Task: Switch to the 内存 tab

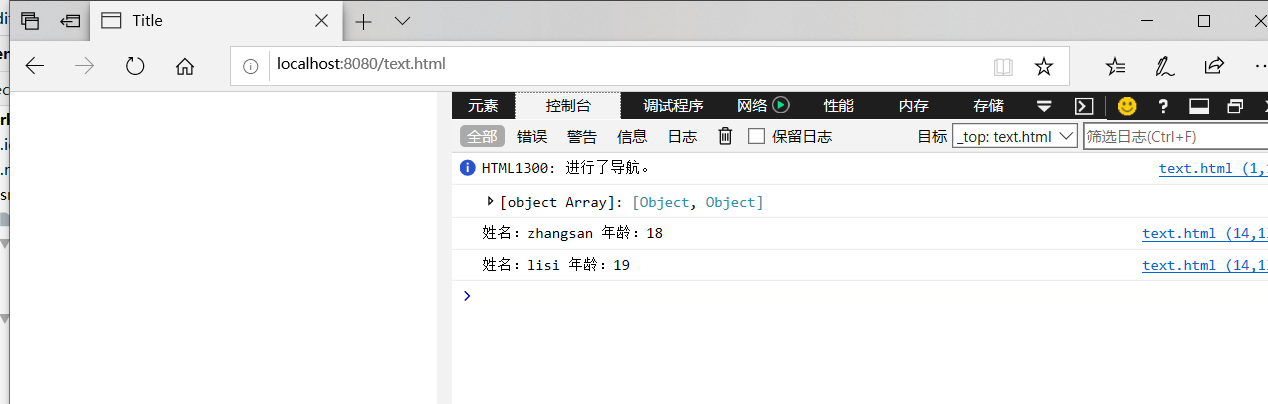Action: pos(913,106)
